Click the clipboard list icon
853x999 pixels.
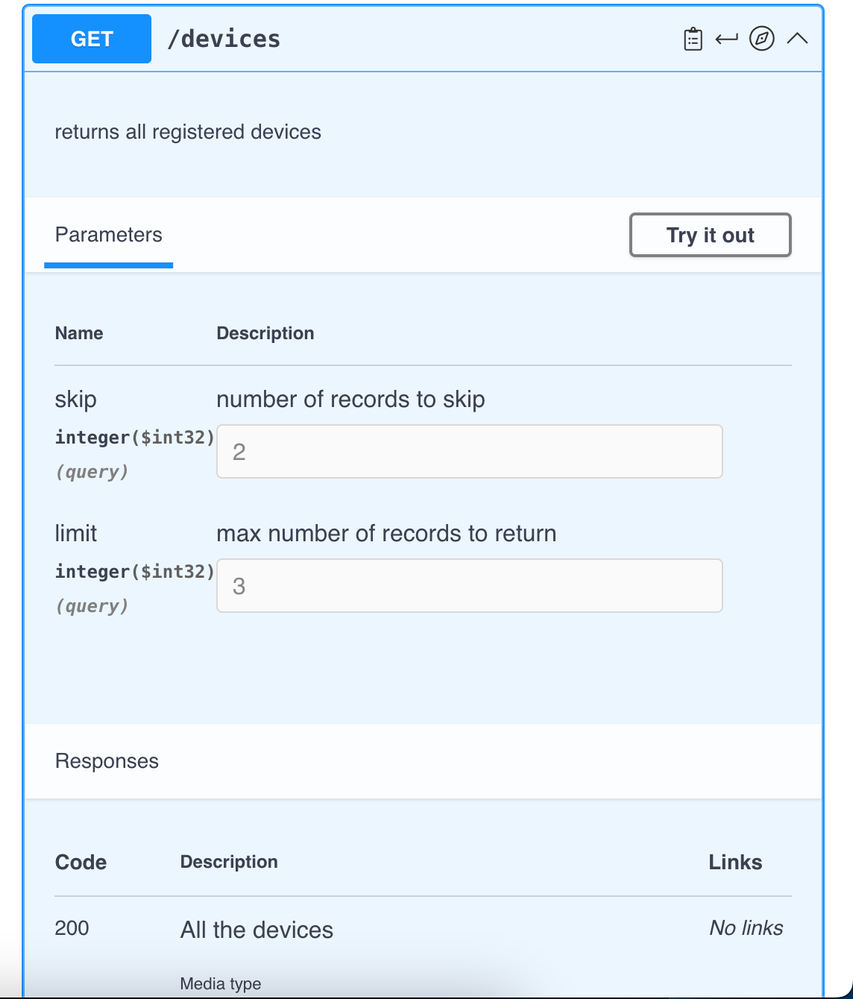tap(693, 39)
